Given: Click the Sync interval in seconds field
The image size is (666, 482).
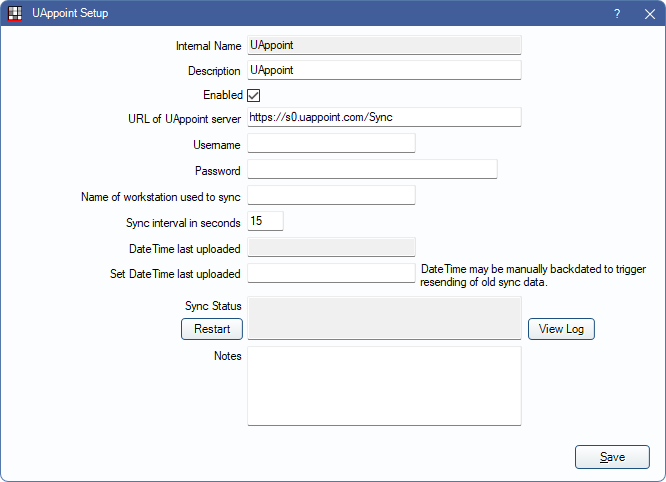Looking at the screenshot, I should [265, 221].
